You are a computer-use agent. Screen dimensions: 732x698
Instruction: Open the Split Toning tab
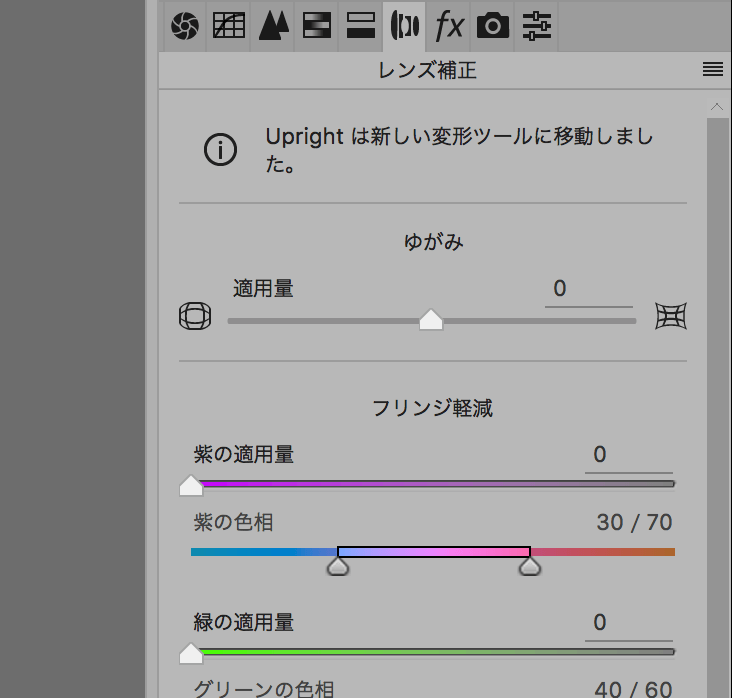point(361,26)
